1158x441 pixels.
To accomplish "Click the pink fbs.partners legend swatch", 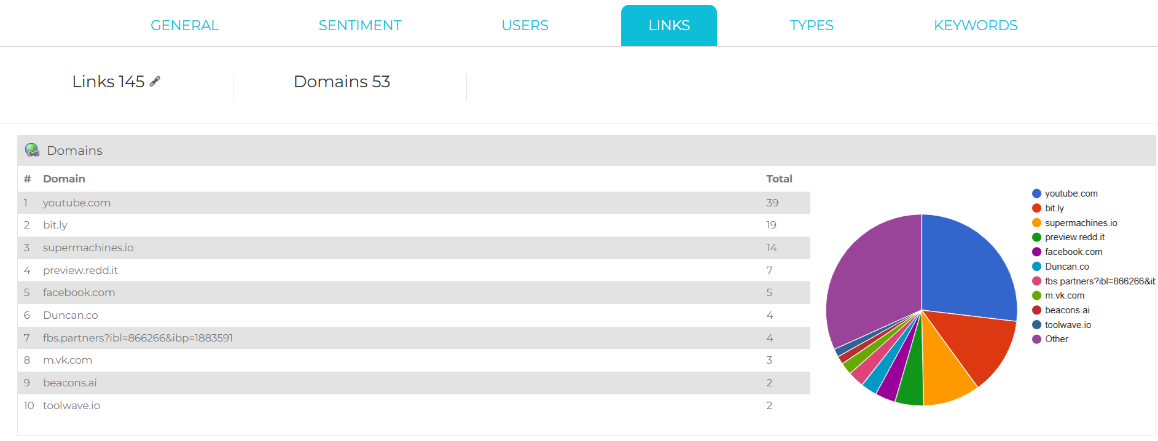I will 1037,281.
